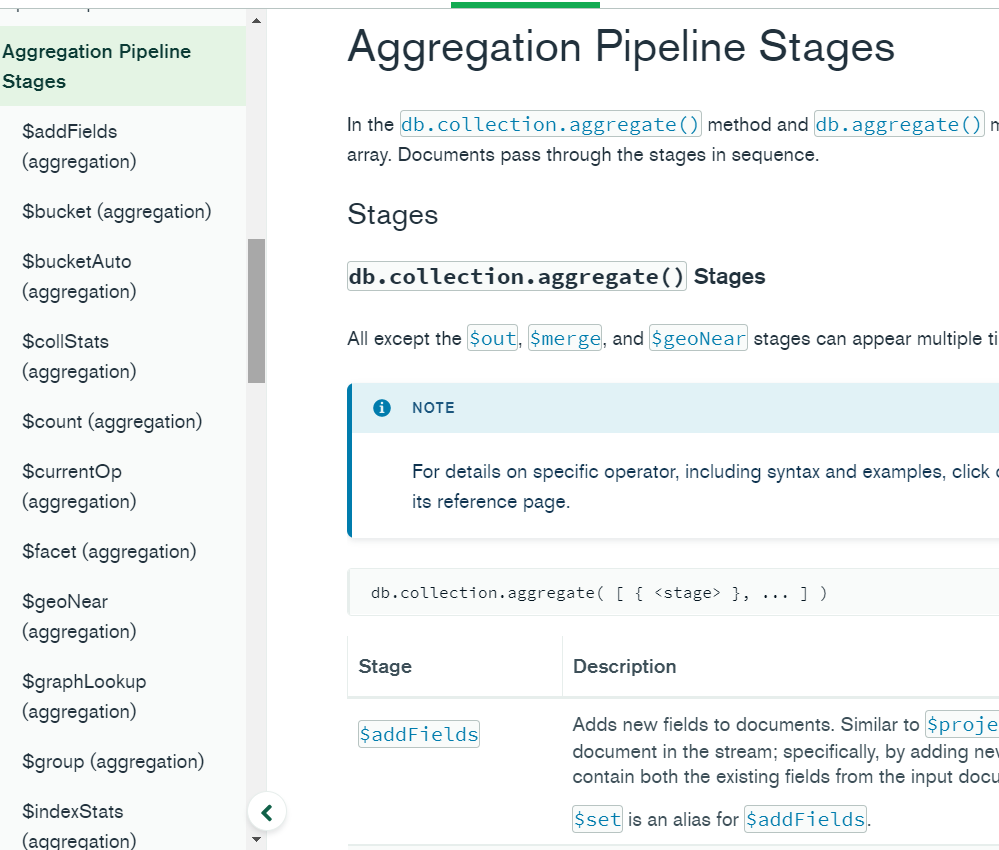Click the sidebar scroll up arrow

click(256, 20)
